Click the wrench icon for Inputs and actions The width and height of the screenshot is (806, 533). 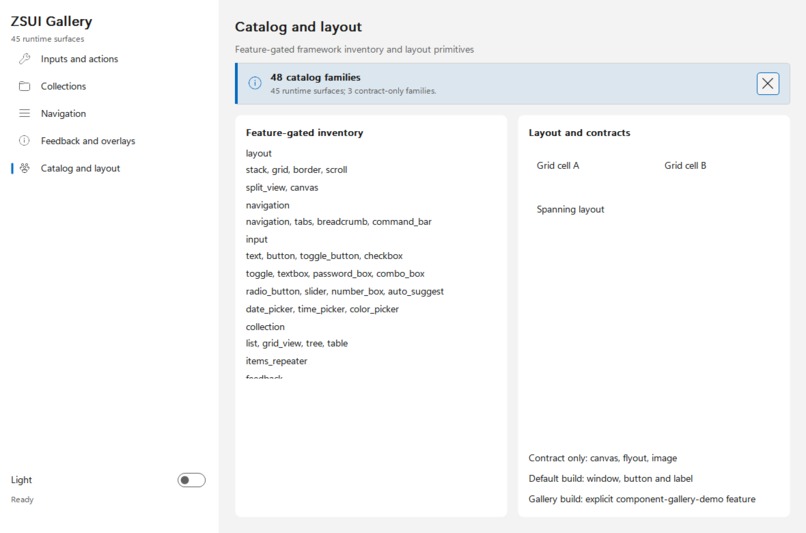tap(24, 59)
